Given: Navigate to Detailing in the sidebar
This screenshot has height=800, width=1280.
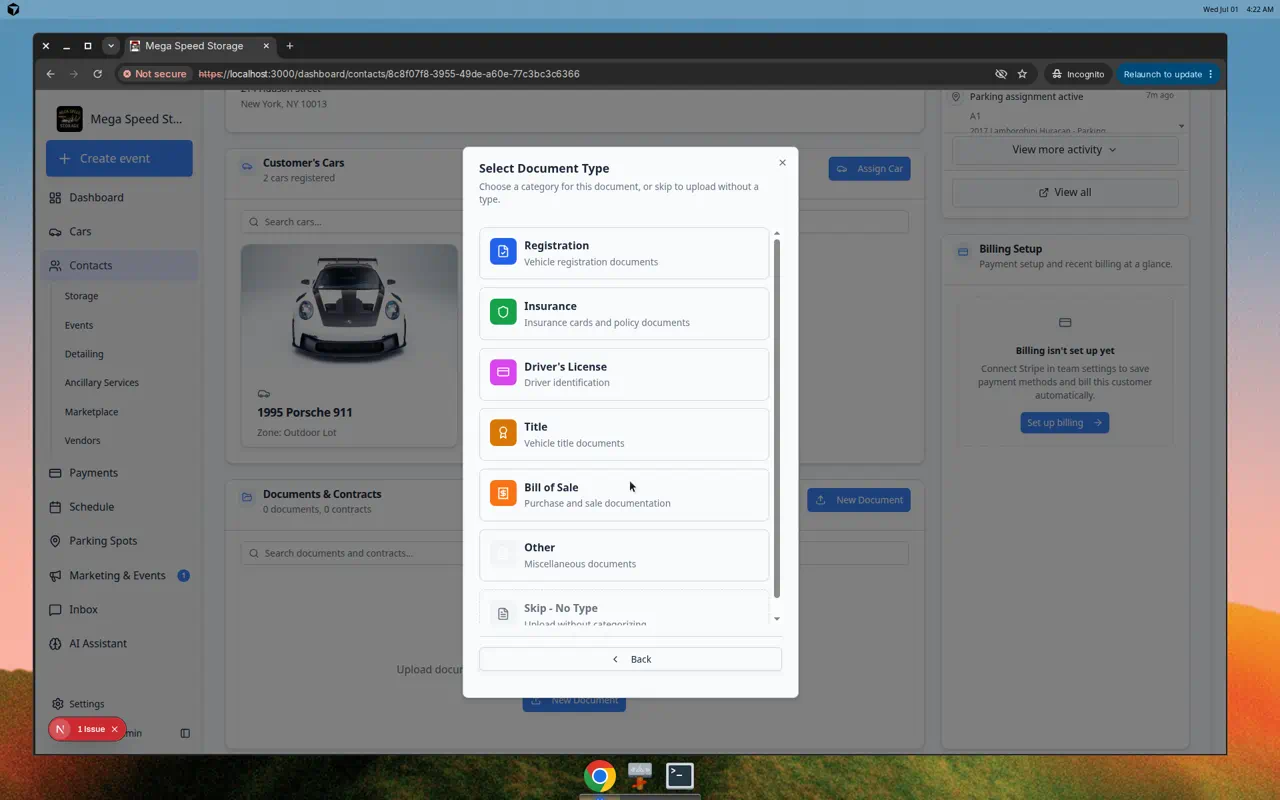Looking at the screenshot, I should click(84, 354).
